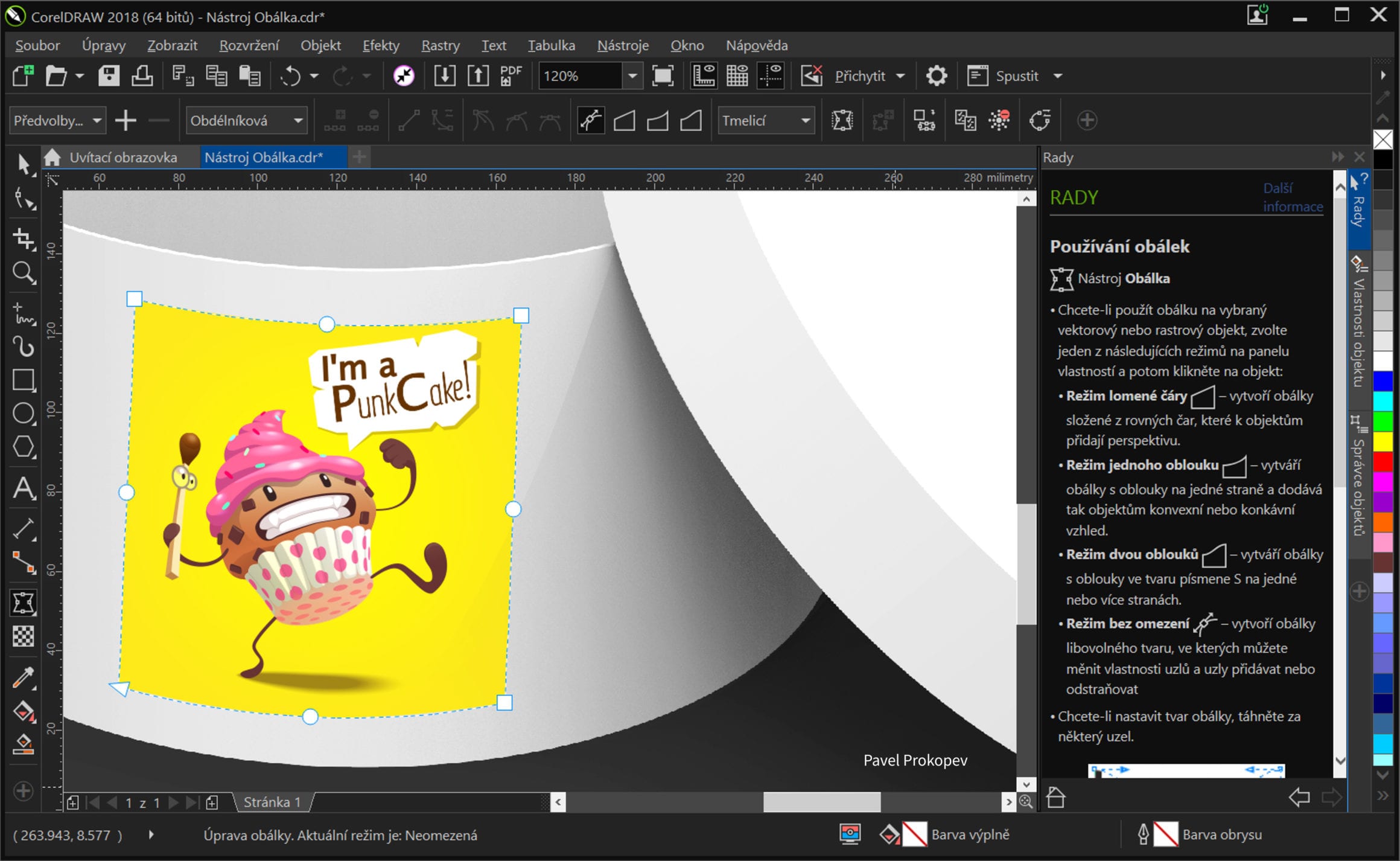Select the Eyedropper tool in the toolbox
The height and width of the screenshot is (861, 1400).
pyautogui.click(x=24, y=677)
